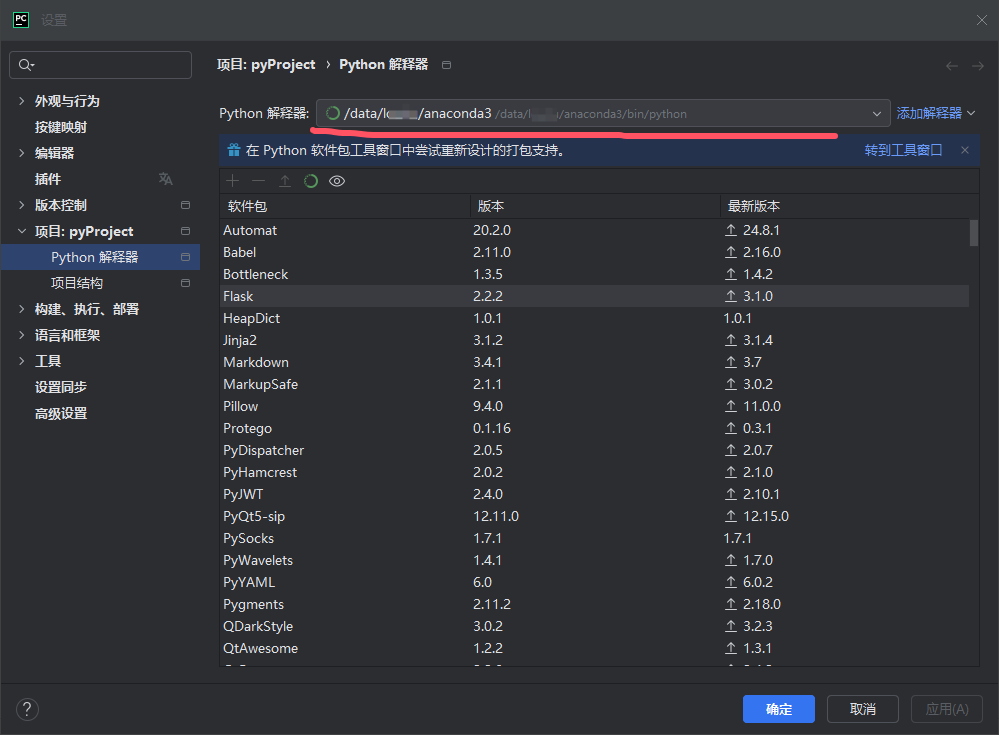
Task: Expand the 外观与行为 section
Action: 22,101
